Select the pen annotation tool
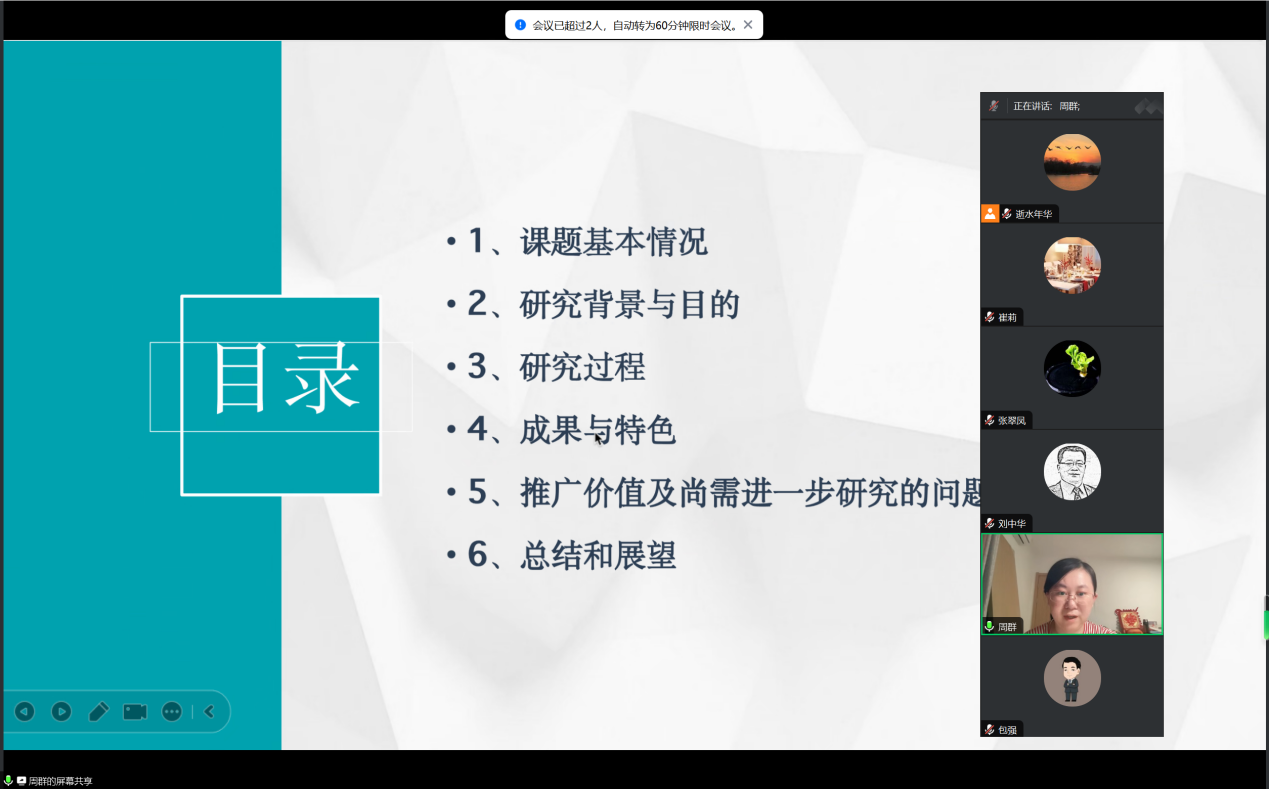The image size is (1269, 789). coord(98,711)
